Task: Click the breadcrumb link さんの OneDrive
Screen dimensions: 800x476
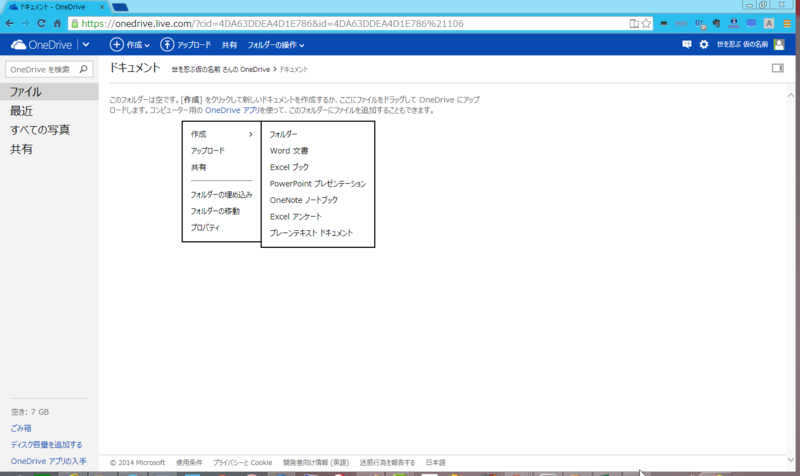Action: point(246,69)
